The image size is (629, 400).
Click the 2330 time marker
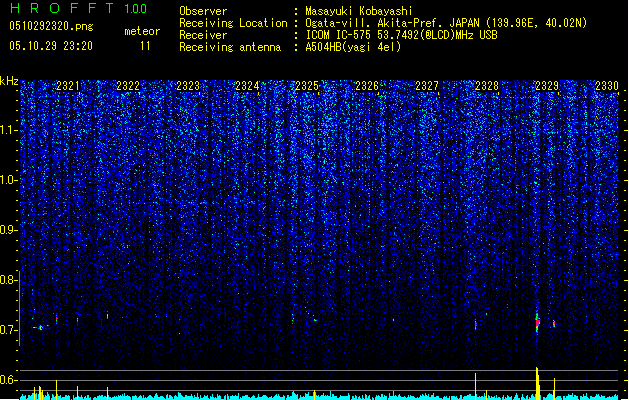(x=607, y=86)
